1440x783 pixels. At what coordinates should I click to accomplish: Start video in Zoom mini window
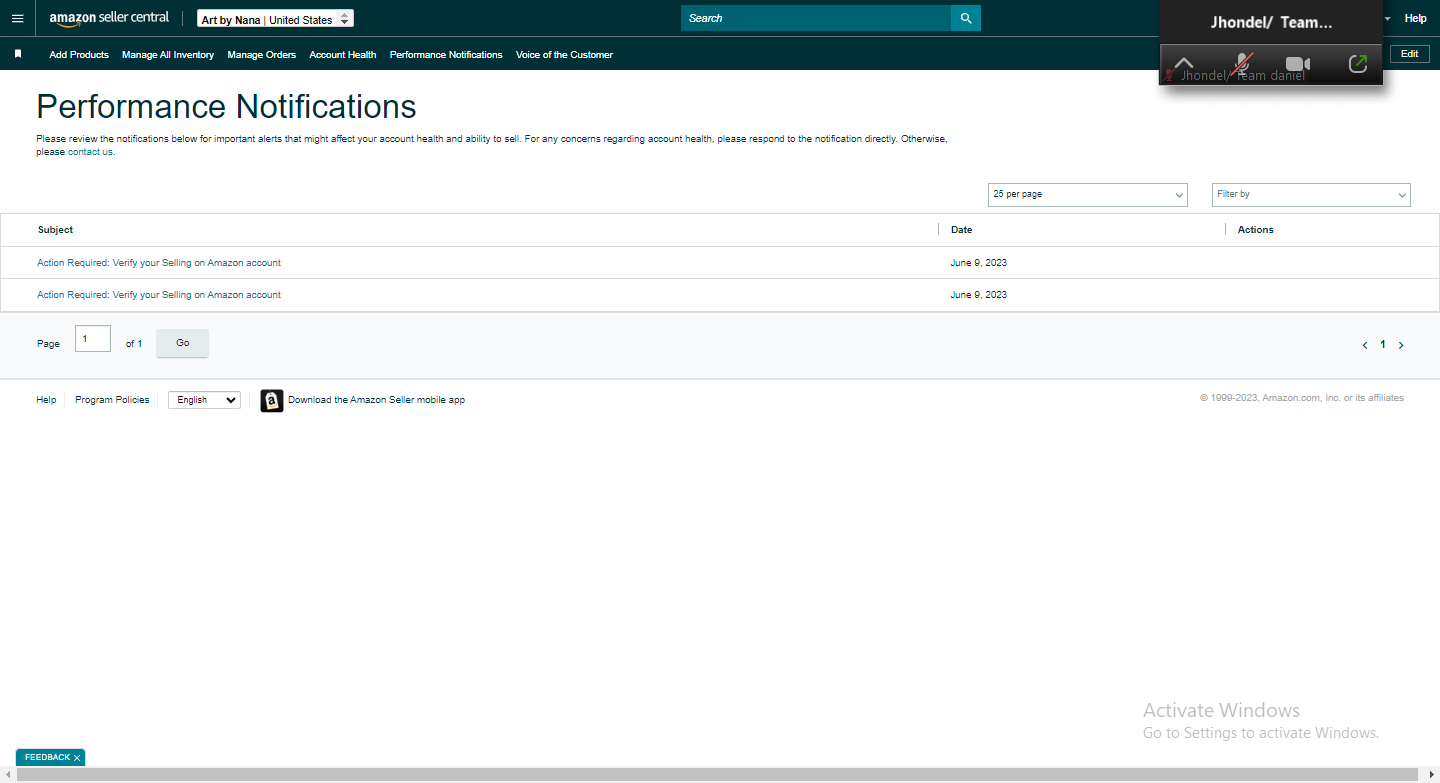pyautogui.click(x=1298, y=64)
